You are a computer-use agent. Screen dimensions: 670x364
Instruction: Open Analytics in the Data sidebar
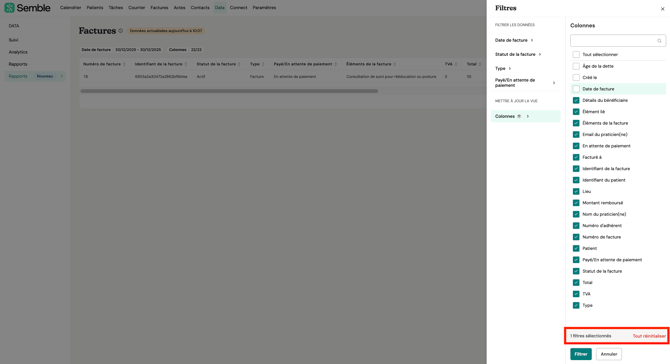18,52
